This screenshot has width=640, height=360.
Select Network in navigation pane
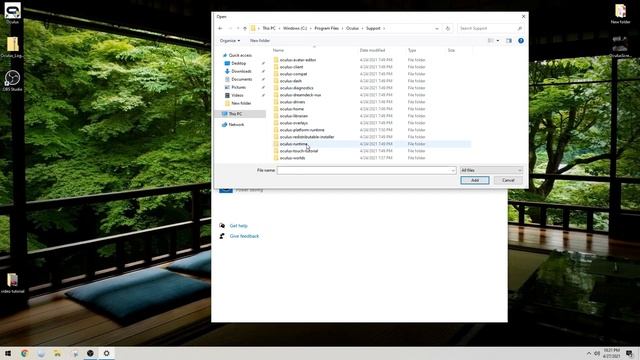pos(236,124)
